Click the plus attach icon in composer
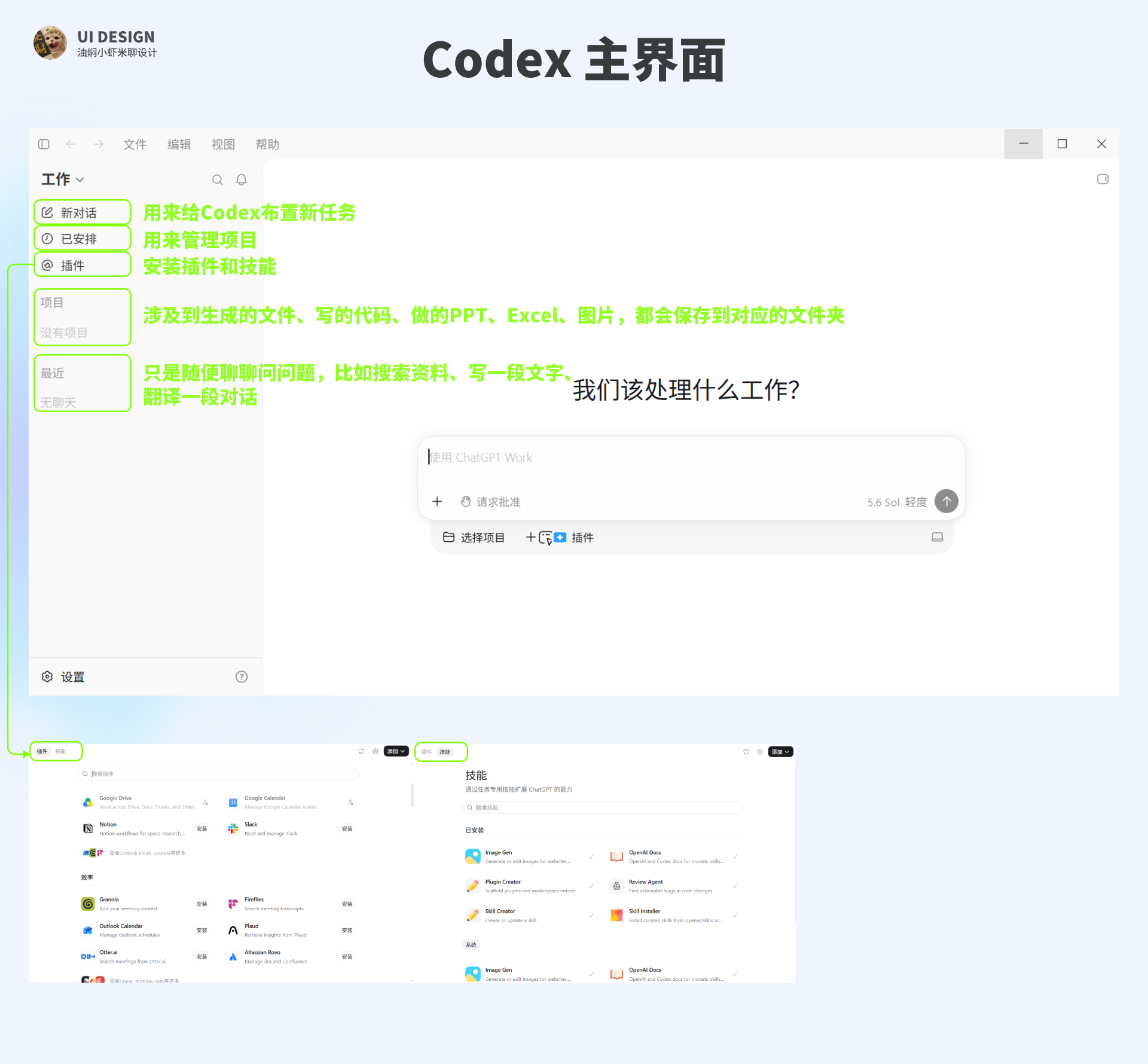 437,501
